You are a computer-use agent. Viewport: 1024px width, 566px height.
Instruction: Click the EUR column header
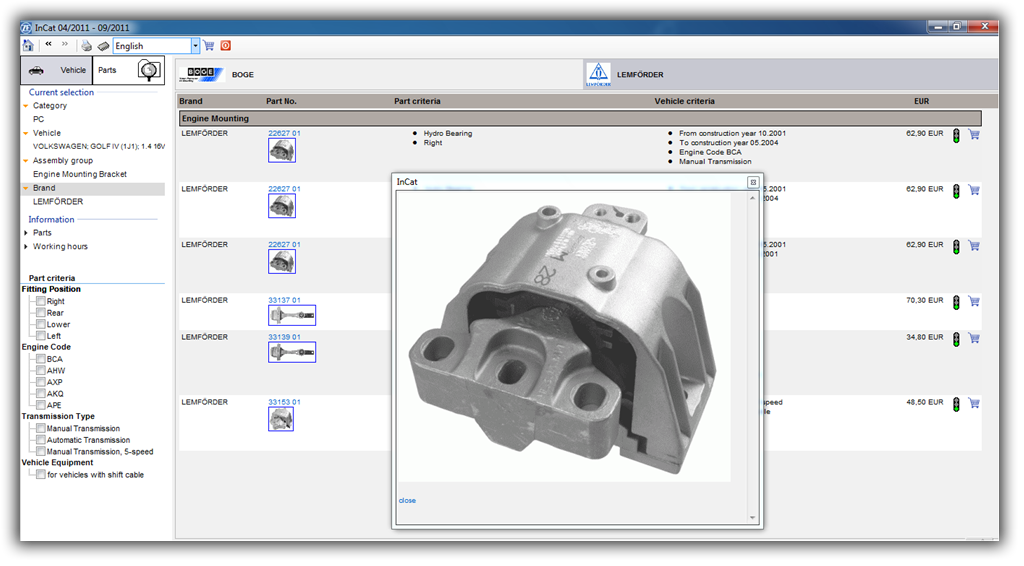click(921, 101)
